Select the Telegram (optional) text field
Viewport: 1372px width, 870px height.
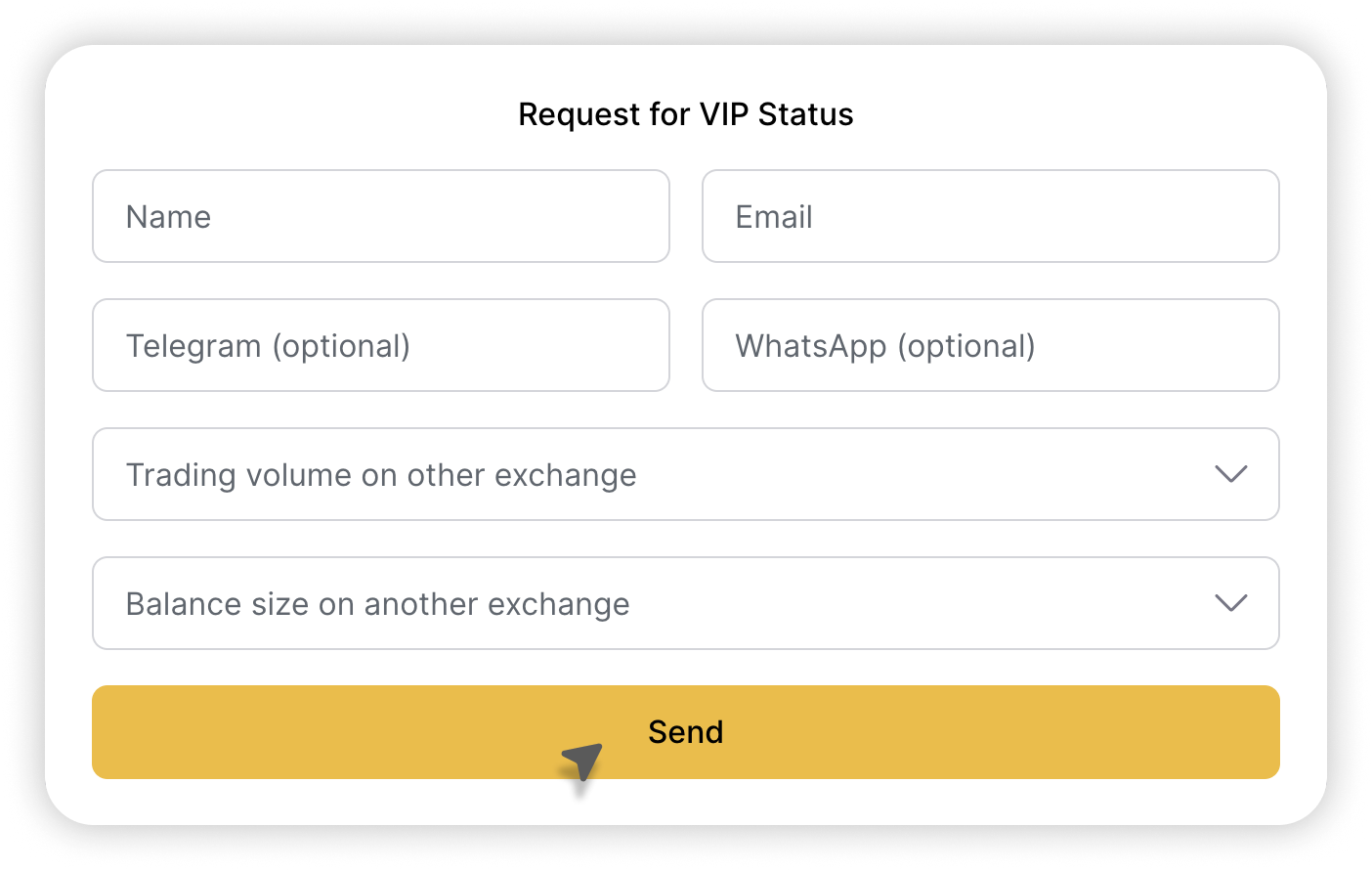(x=381, y=345)
